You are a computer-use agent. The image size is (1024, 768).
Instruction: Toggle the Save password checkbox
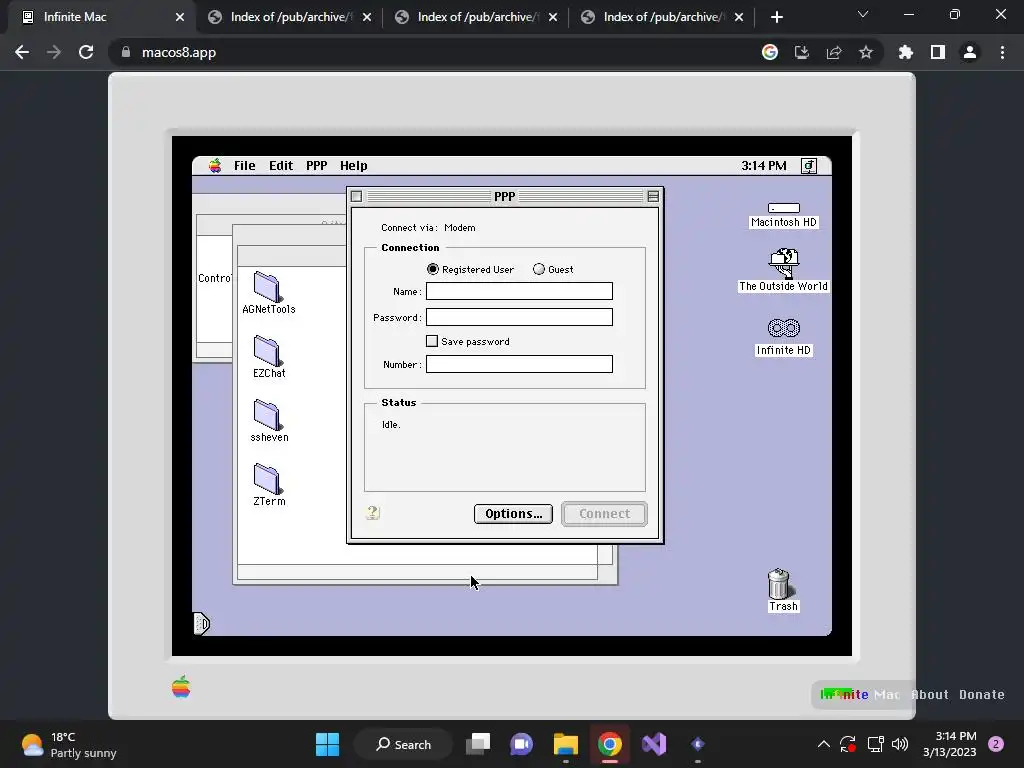(x=468, y=341)
